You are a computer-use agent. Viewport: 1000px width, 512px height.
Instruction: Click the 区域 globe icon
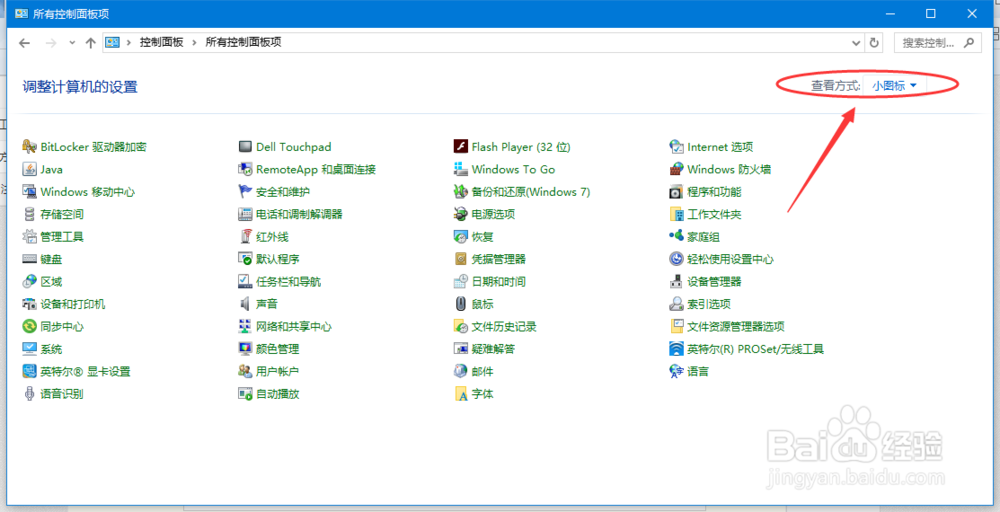pos(29,281)
